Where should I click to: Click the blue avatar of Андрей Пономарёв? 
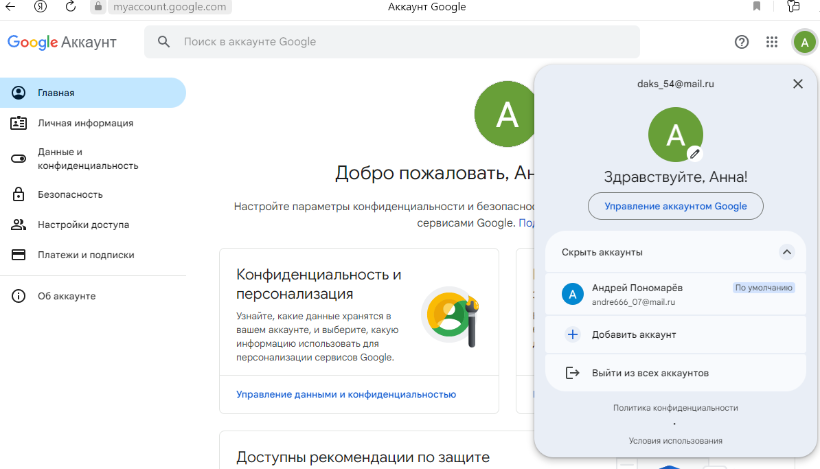573,294
